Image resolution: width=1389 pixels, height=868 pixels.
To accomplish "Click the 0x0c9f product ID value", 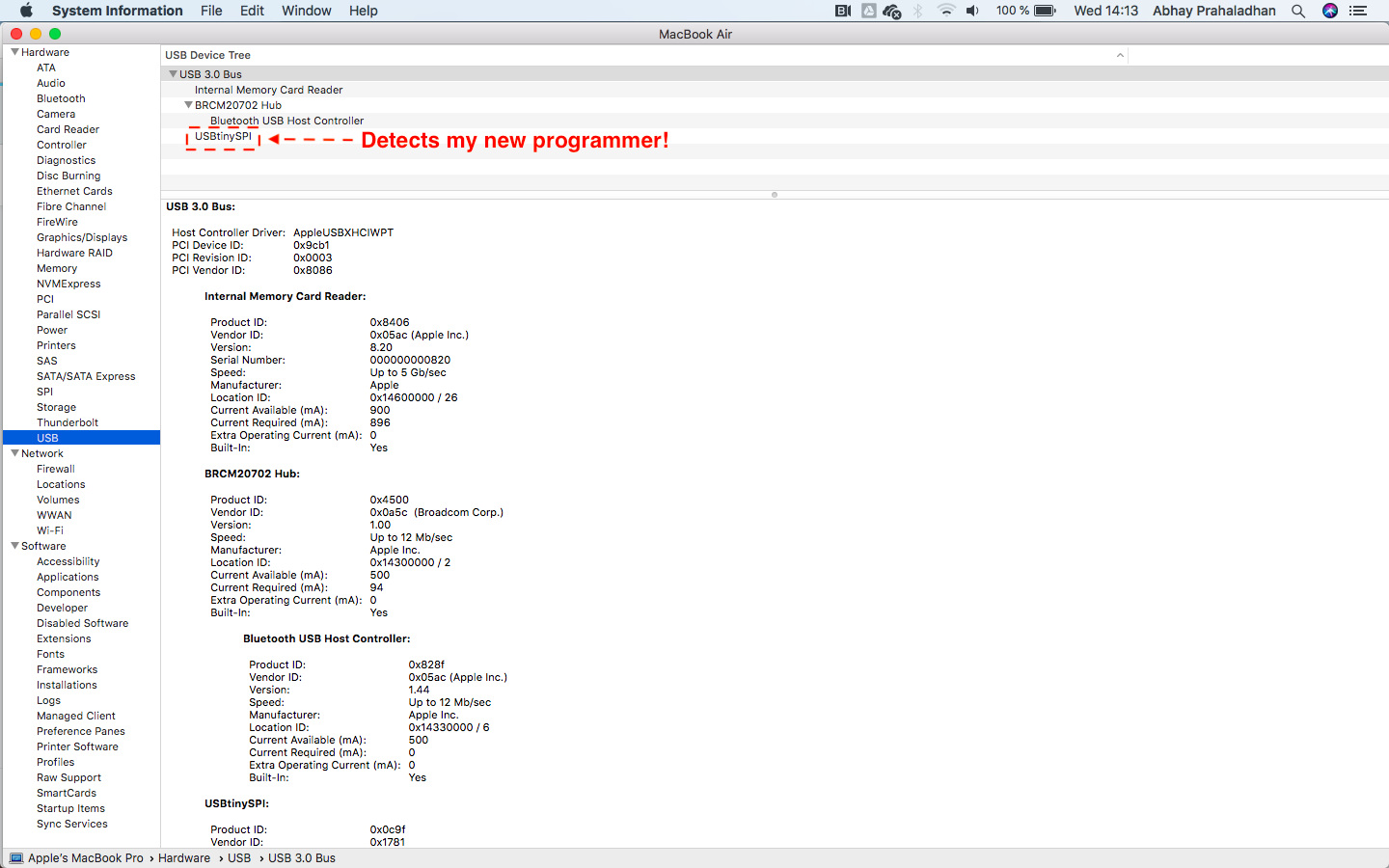I will pyautogui.click(x=388, y=829).
